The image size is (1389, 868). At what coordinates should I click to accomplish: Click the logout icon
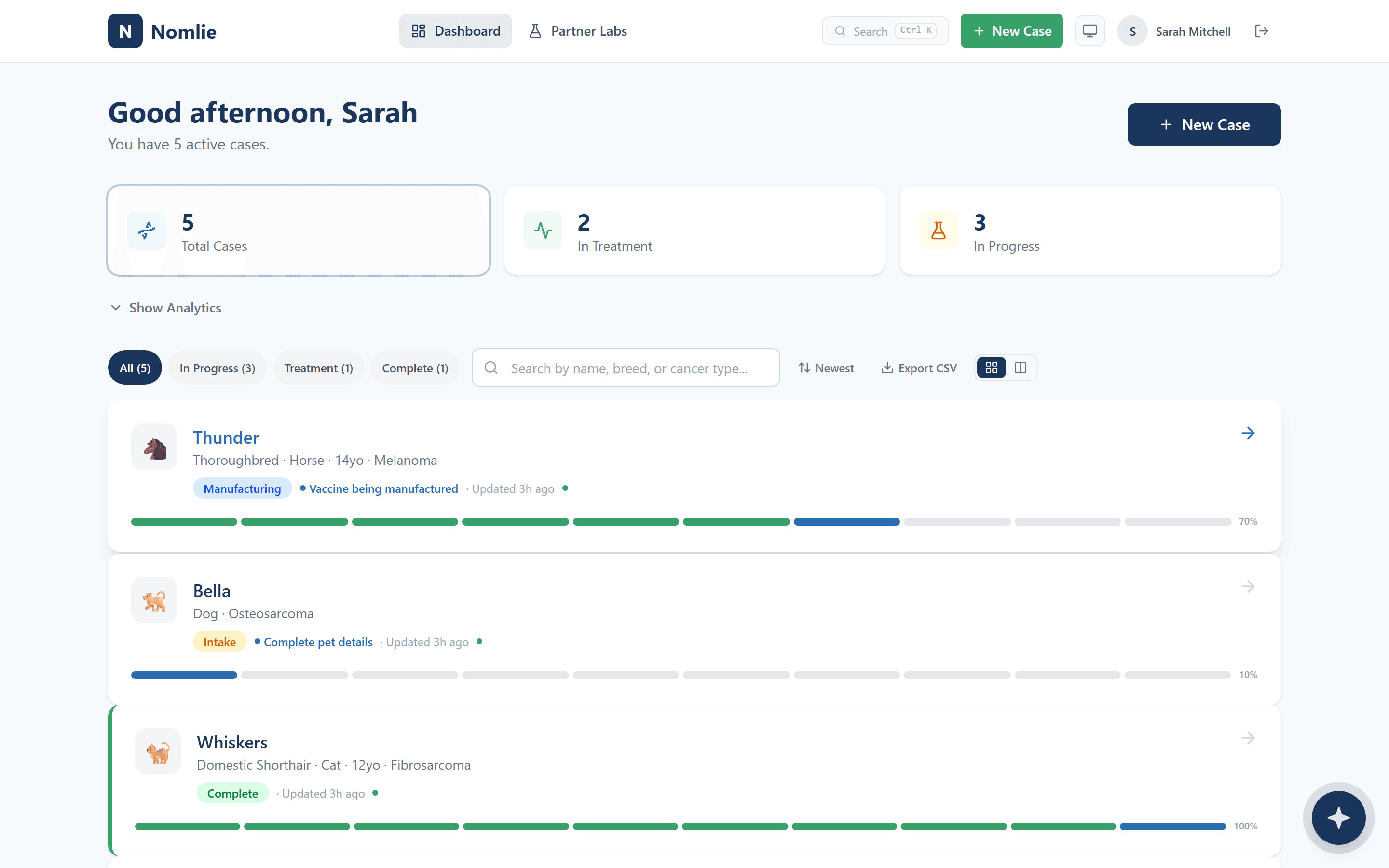coord(1262,30)
